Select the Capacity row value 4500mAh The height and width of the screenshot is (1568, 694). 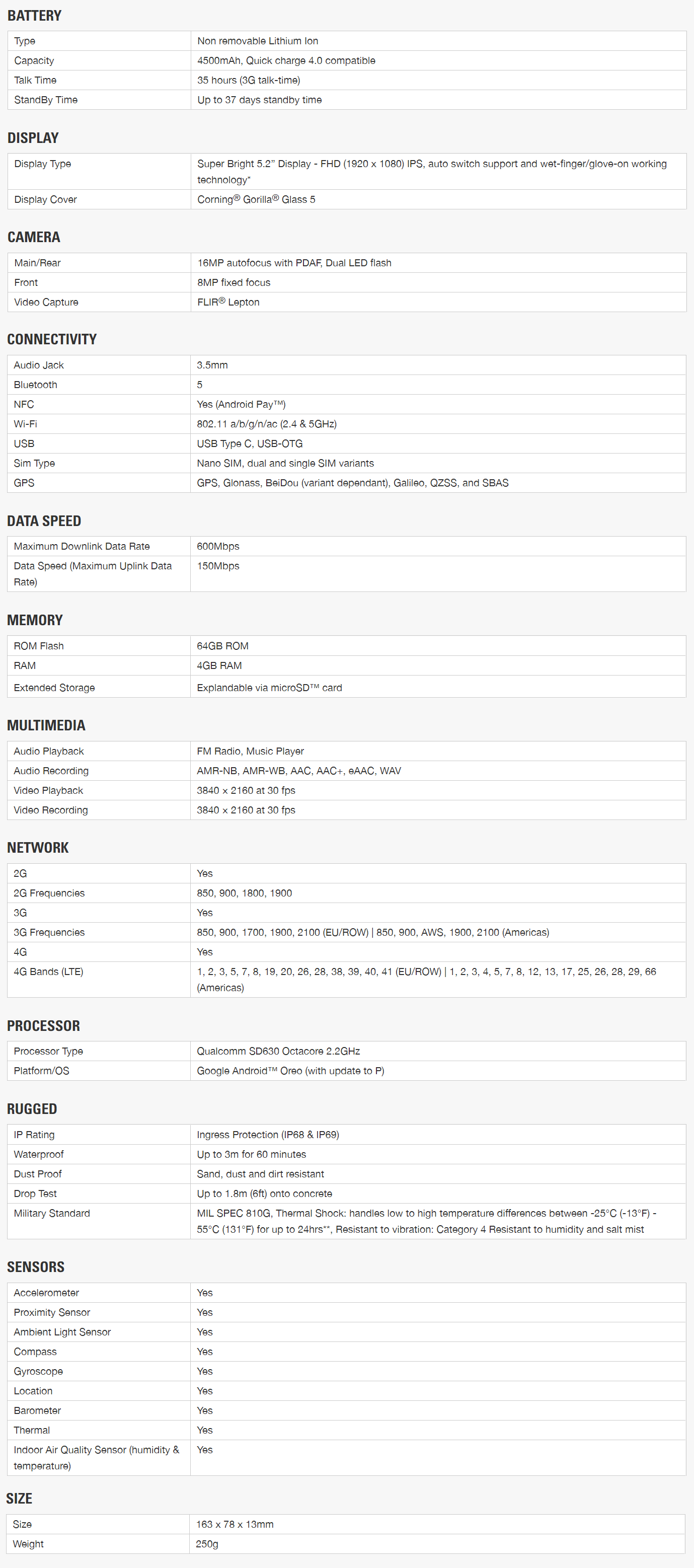click(286, 60)
